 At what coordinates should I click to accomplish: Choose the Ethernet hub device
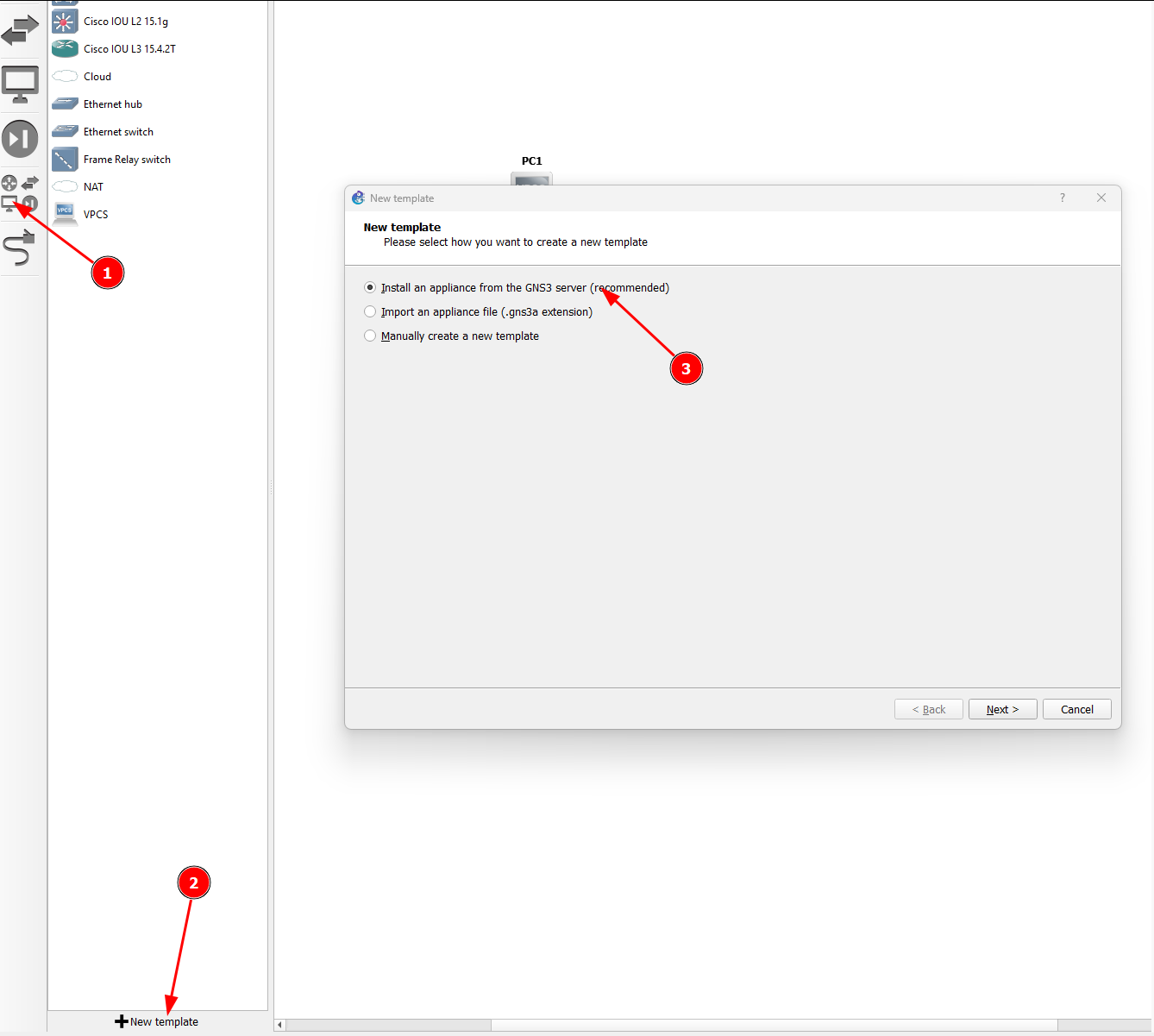pos(112,104)
